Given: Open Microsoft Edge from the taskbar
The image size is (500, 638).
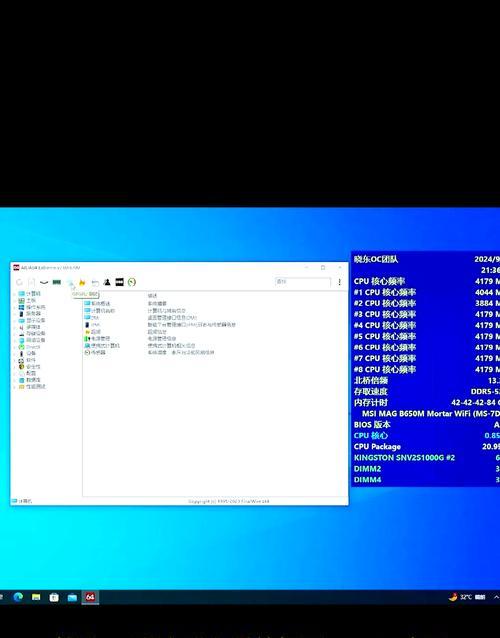Looking at the screenshot, I should (x=18, y=597).
